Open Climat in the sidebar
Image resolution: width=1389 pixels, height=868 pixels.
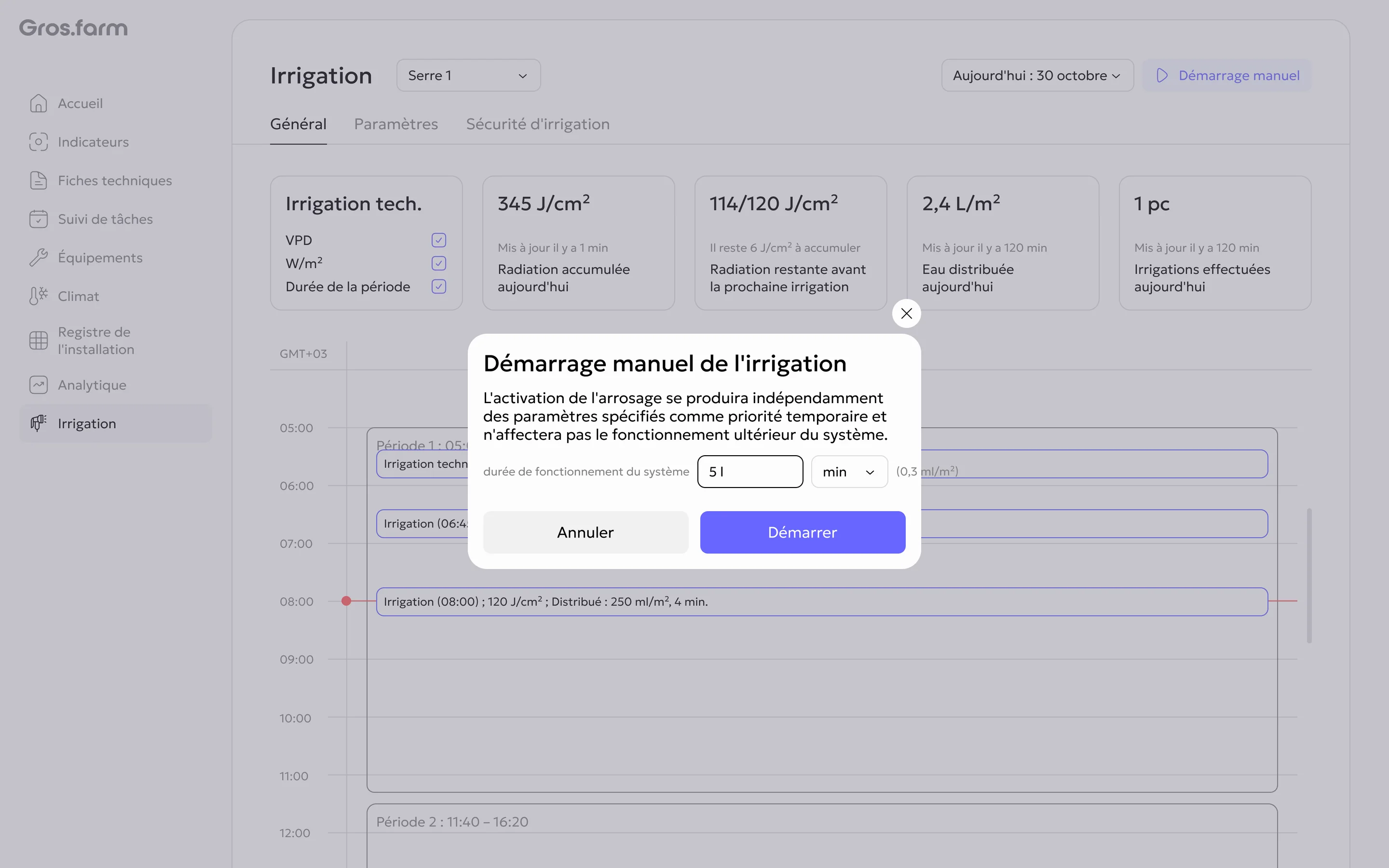(115, 296)
